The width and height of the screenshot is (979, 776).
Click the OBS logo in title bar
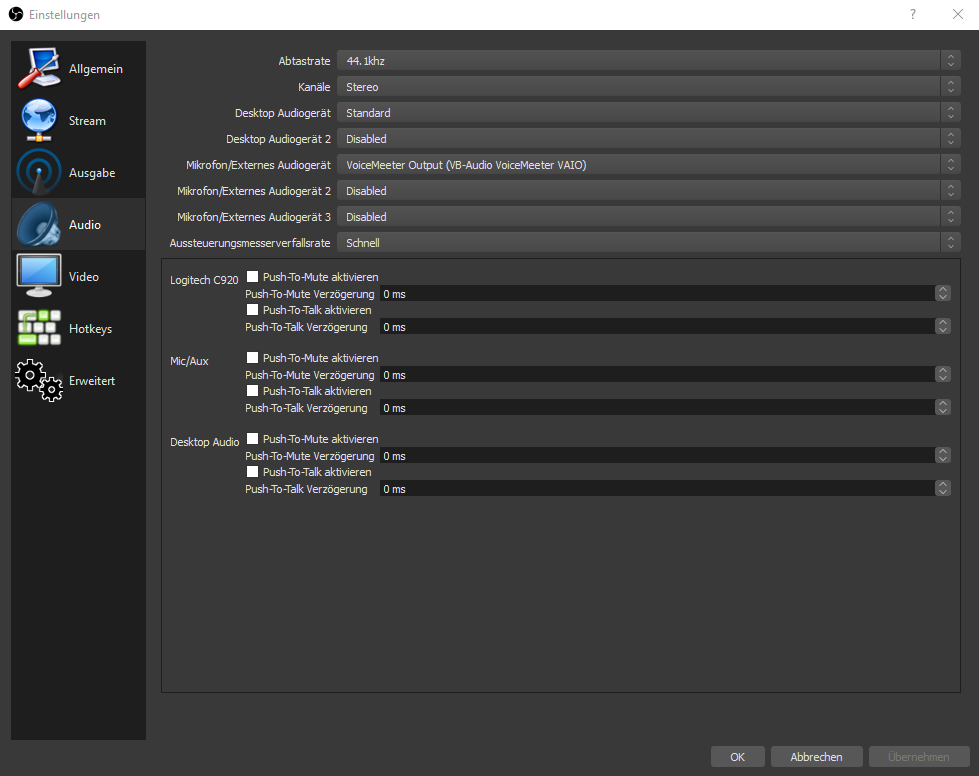click(x=16, y=14)
